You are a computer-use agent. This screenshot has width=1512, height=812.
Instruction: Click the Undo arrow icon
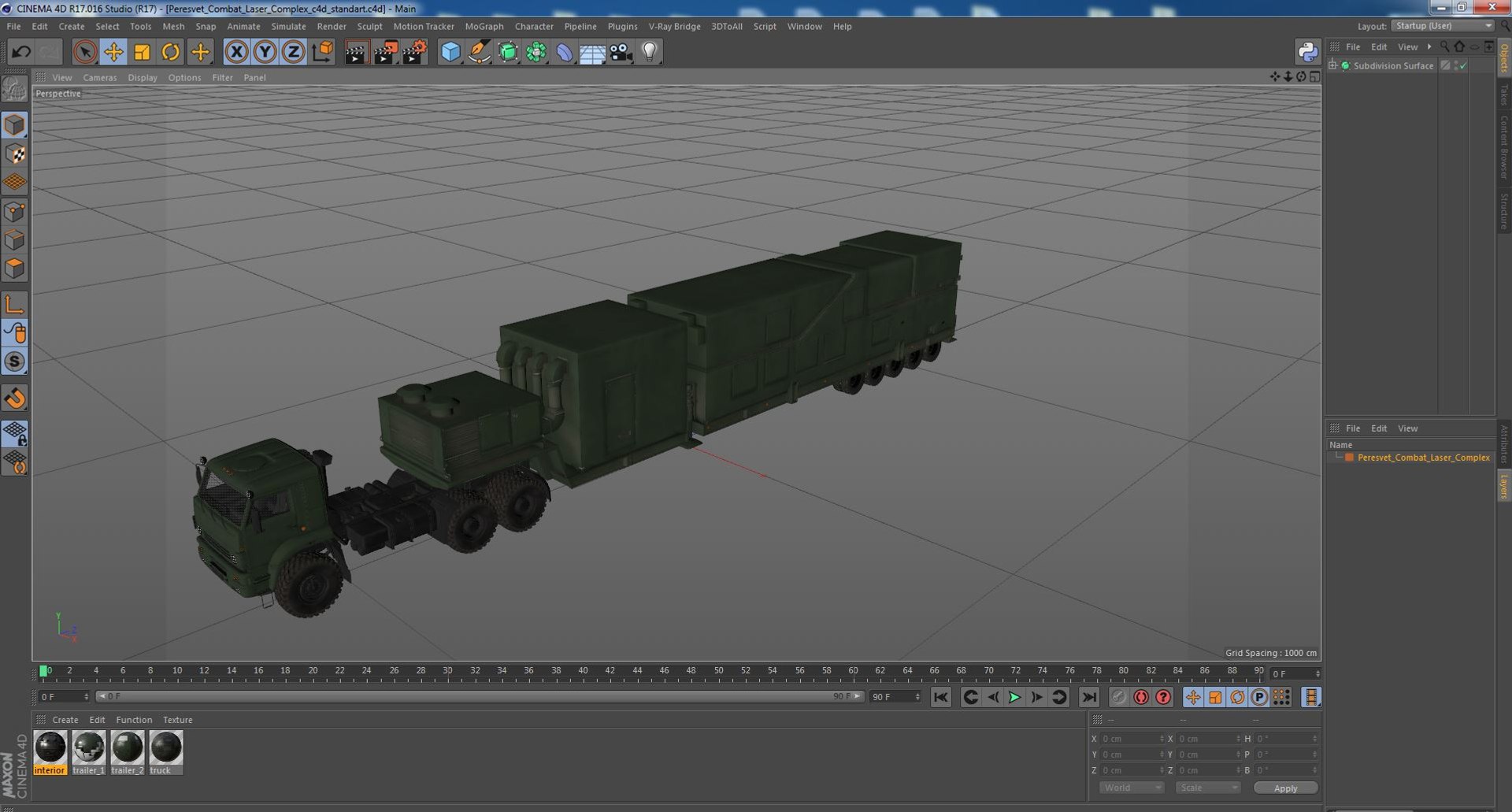(x=21, y=52)
